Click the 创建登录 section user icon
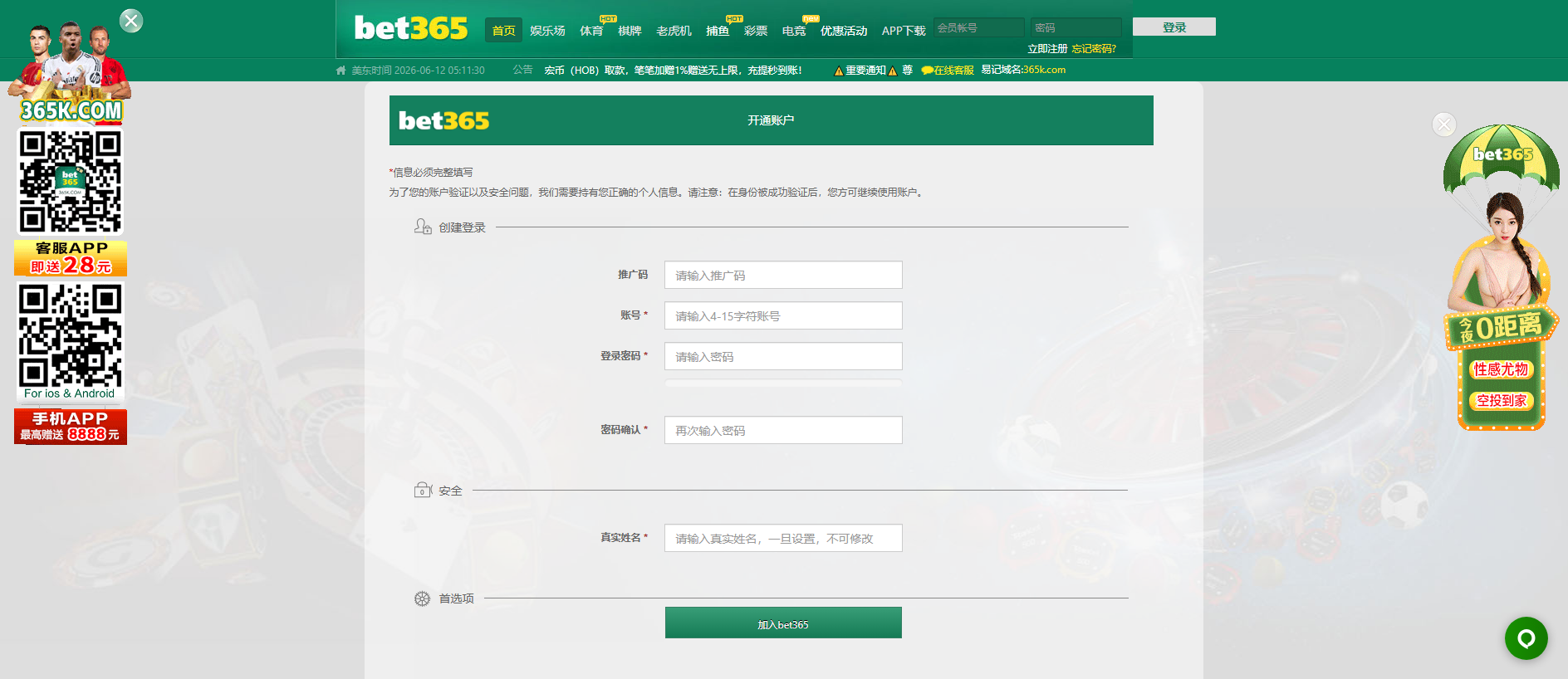Image resolution: width=1568 pixels, height=679 pixels. 423,227
